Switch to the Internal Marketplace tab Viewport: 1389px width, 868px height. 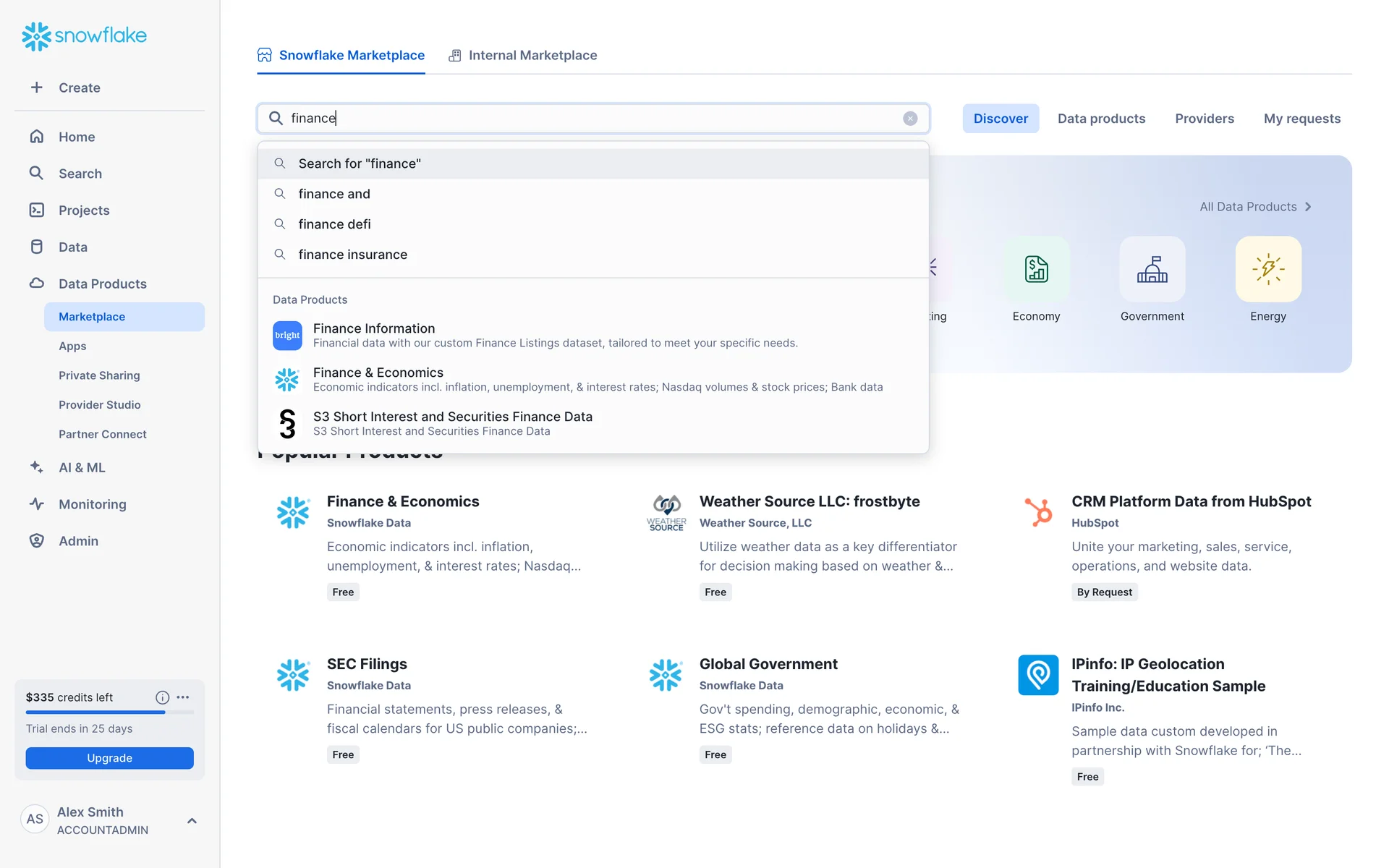523,56
